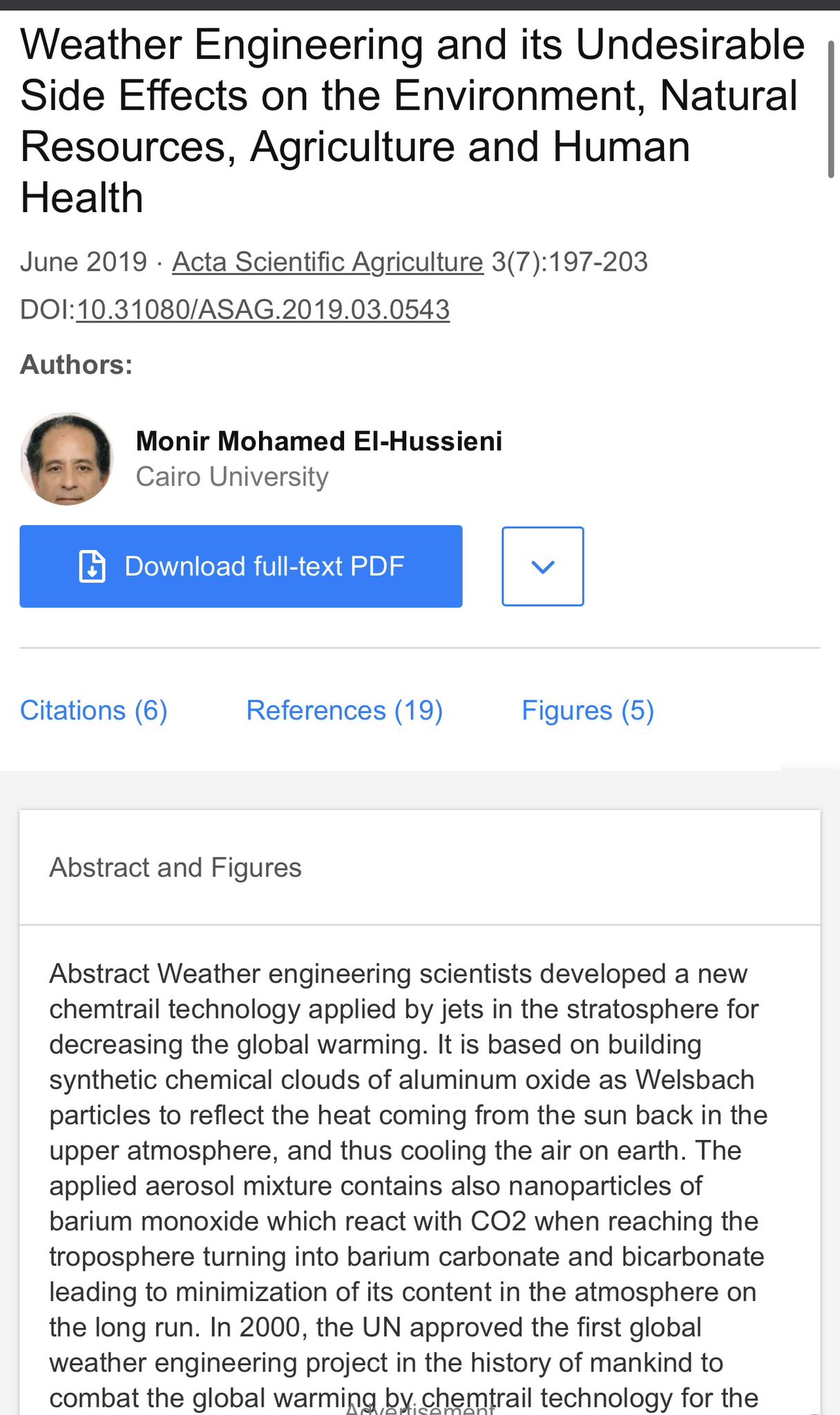Download the full-text PDF
The height and width of the screenshot is (1415, 840).
pyautogui.click(x=240, y=565)
